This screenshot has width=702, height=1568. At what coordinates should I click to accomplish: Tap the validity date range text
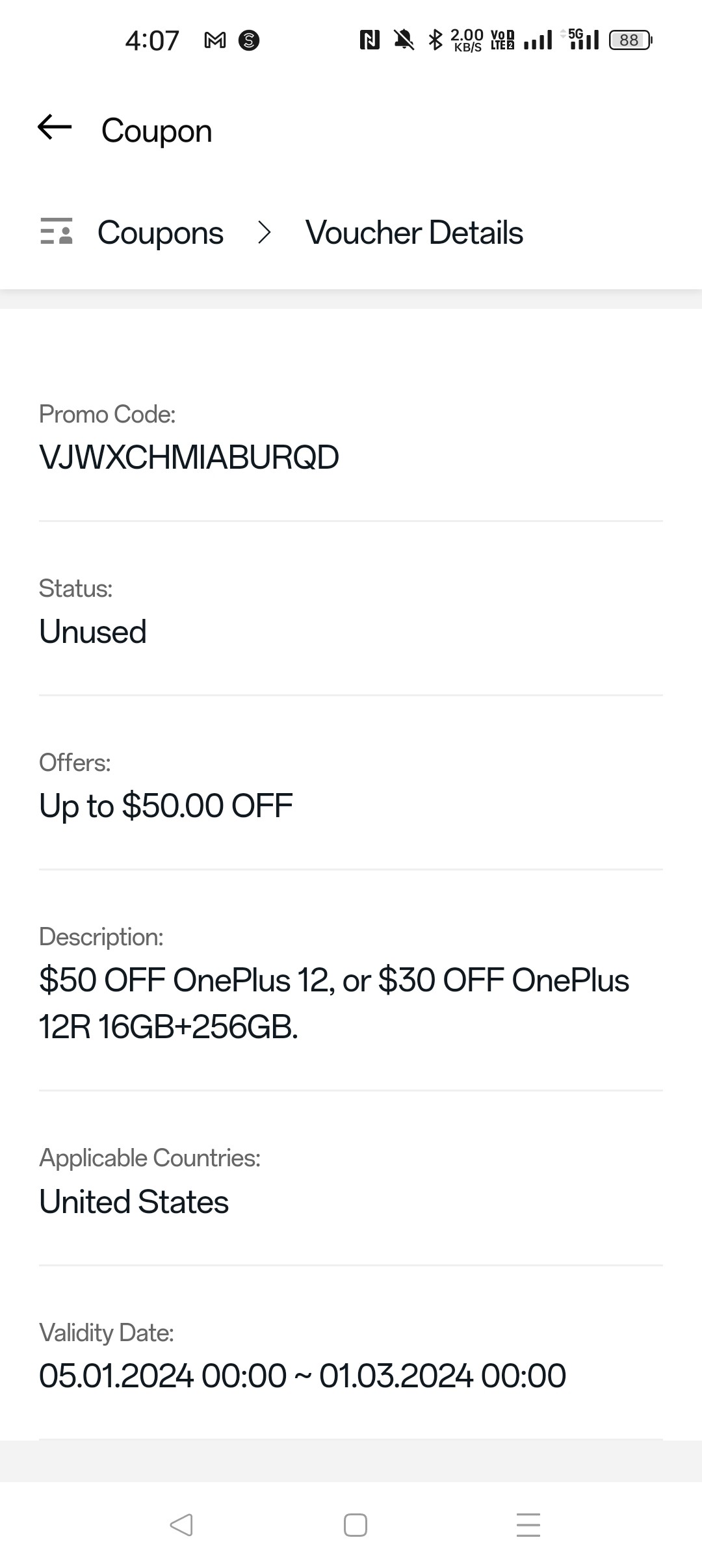pyautogui.click(x=302, y=1376)
